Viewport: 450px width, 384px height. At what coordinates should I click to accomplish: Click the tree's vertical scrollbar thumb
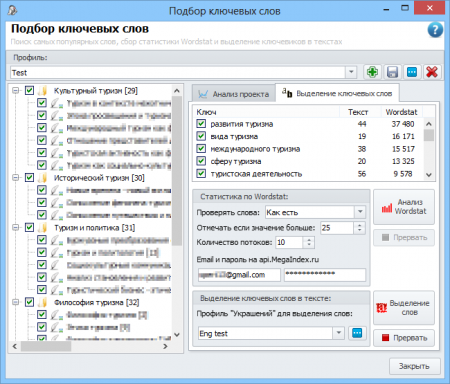point(177,171)
